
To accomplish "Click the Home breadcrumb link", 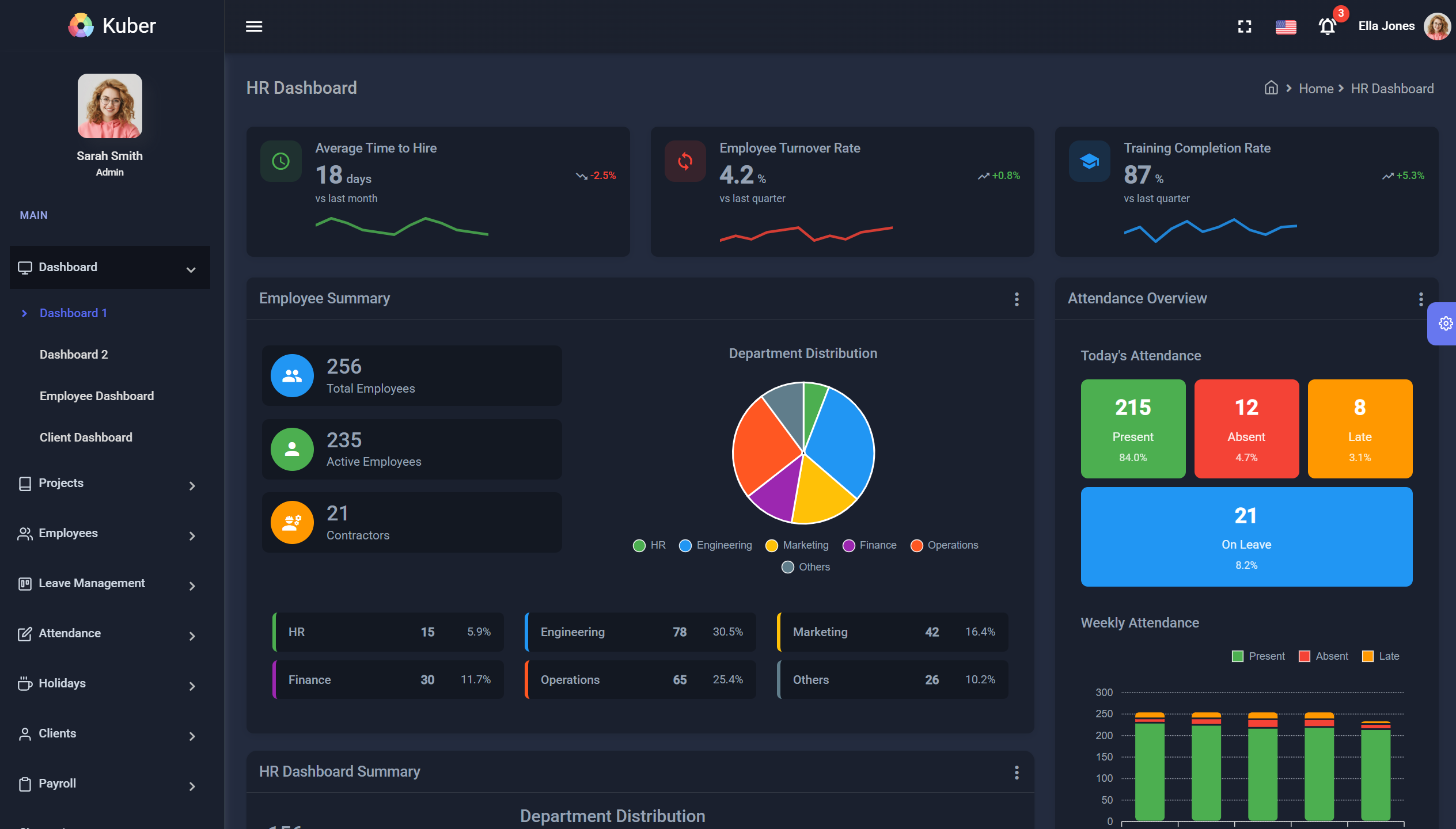I will pos(1316,89).
